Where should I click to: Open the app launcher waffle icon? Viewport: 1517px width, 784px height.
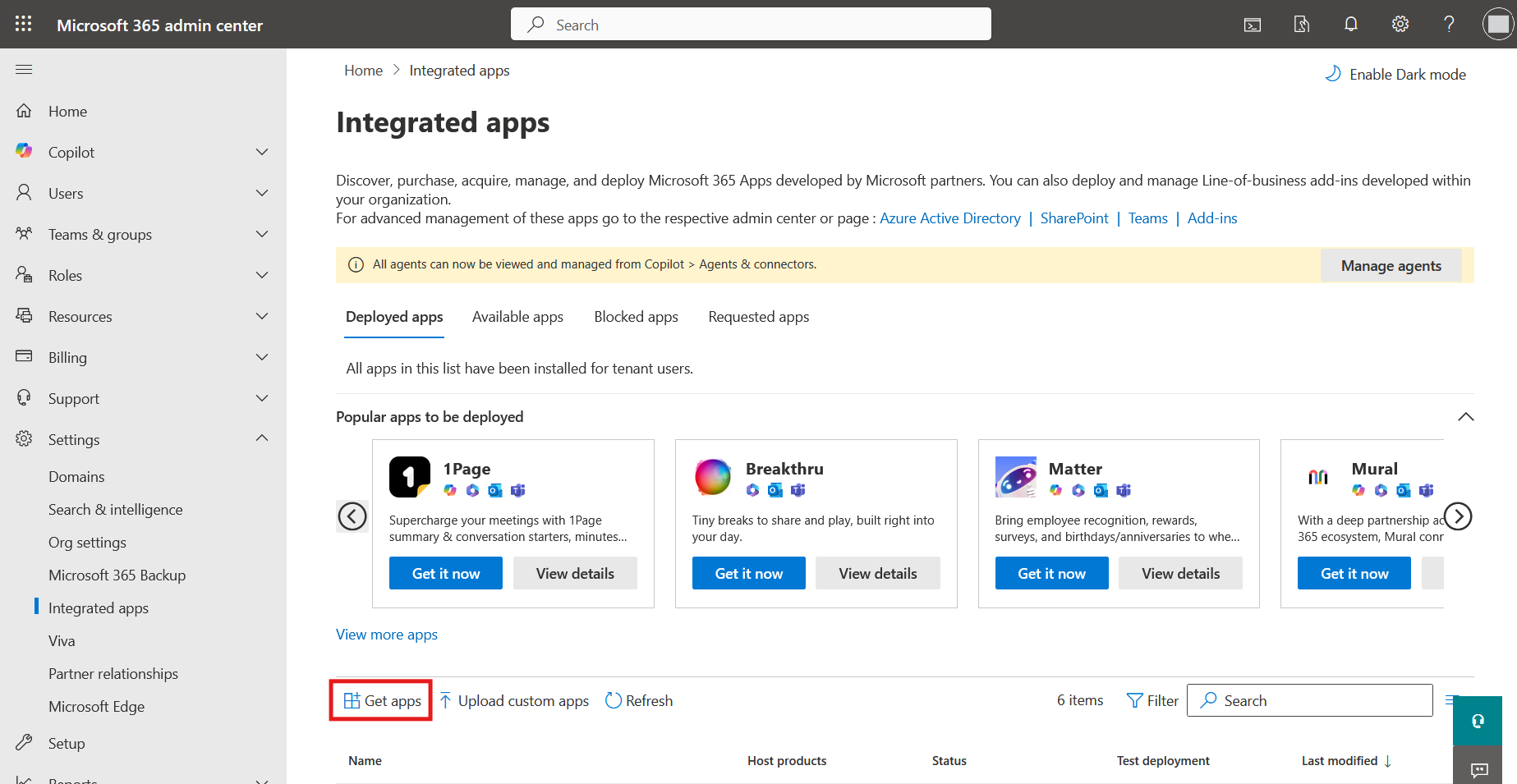point(24,24)
